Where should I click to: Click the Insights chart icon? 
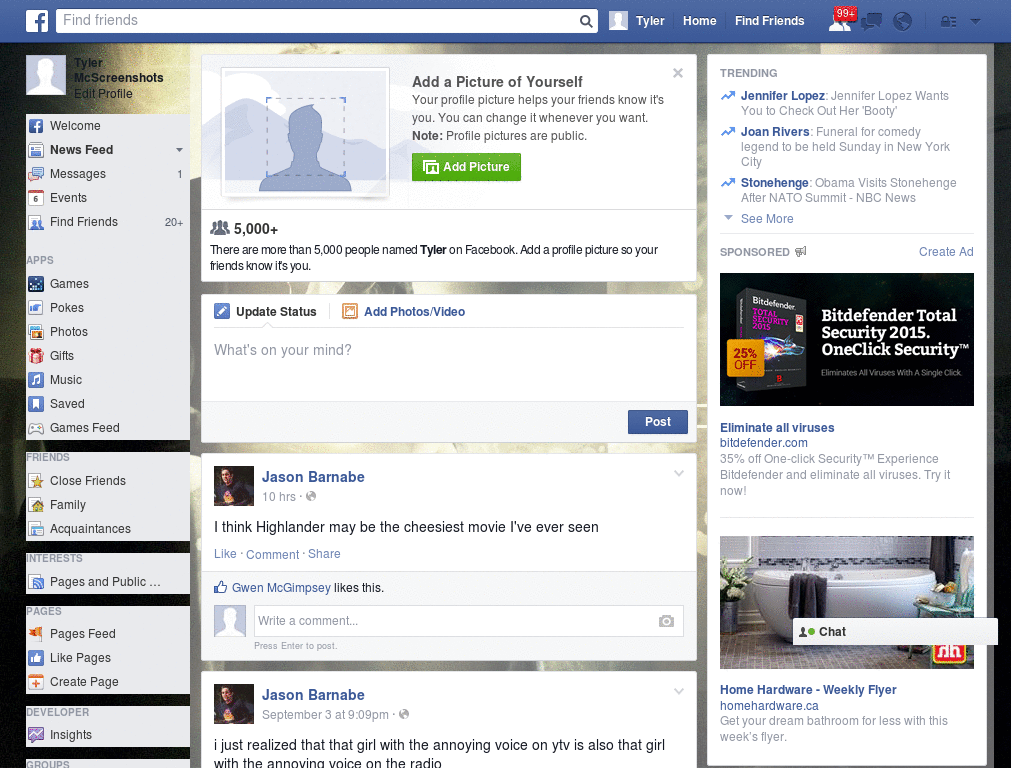click(36, 735)
